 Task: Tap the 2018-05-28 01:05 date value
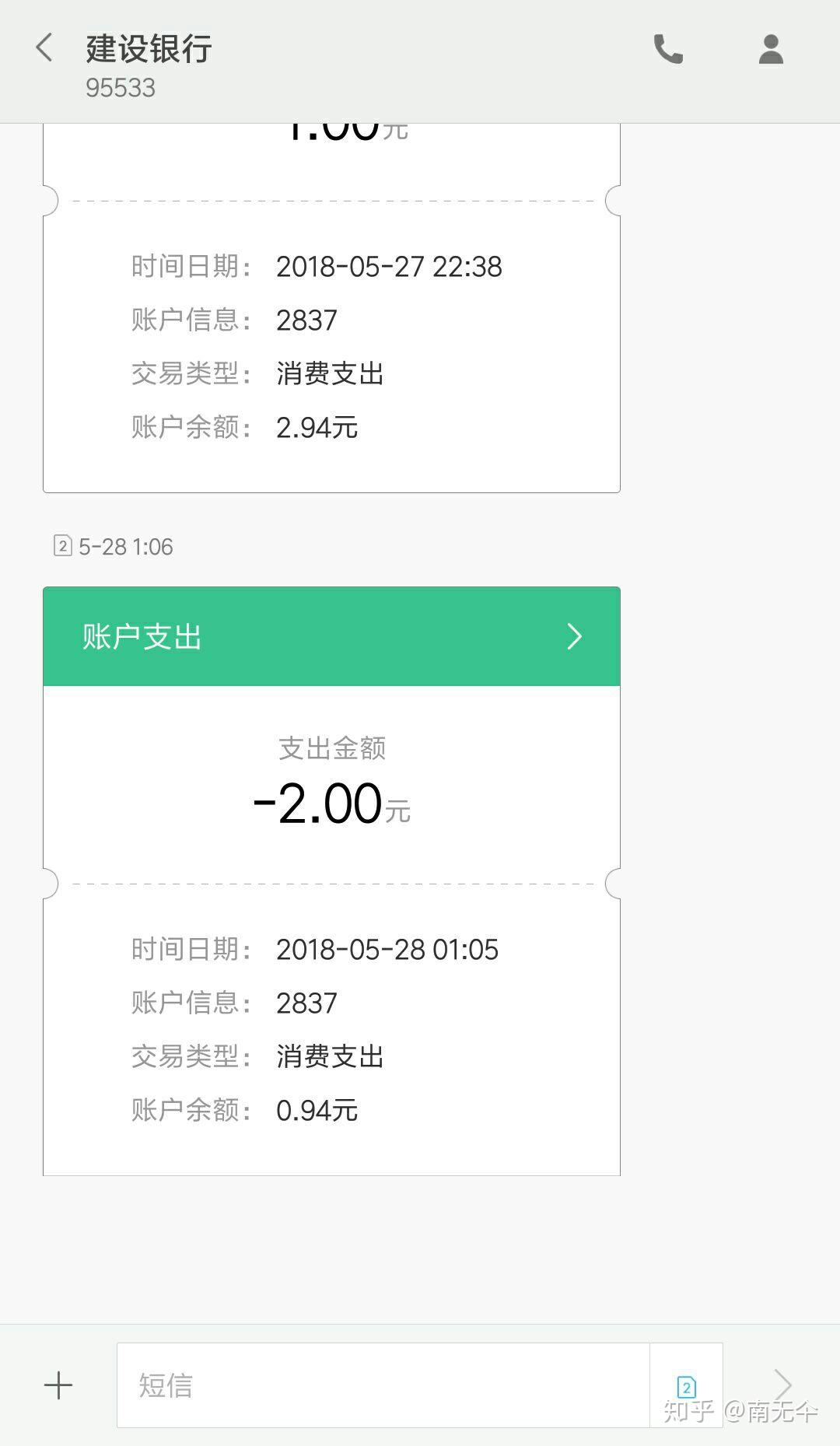387,950
